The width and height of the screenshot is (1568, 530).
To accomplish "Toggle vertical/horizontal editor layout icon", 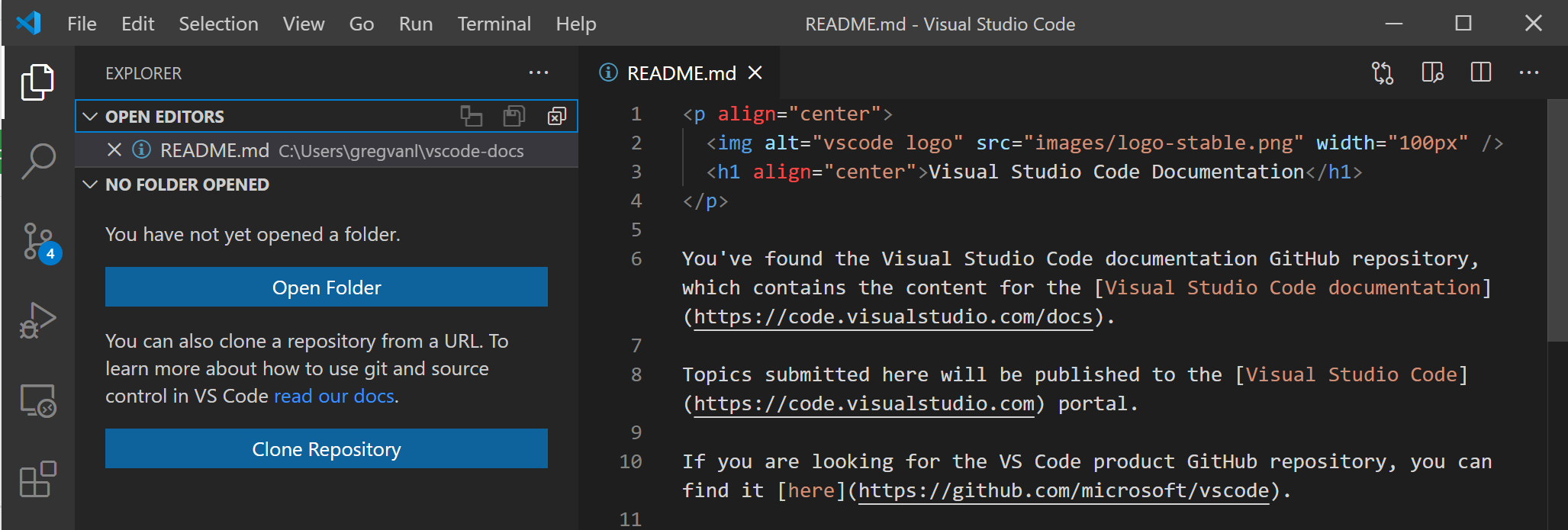I will tap(472, 116).
